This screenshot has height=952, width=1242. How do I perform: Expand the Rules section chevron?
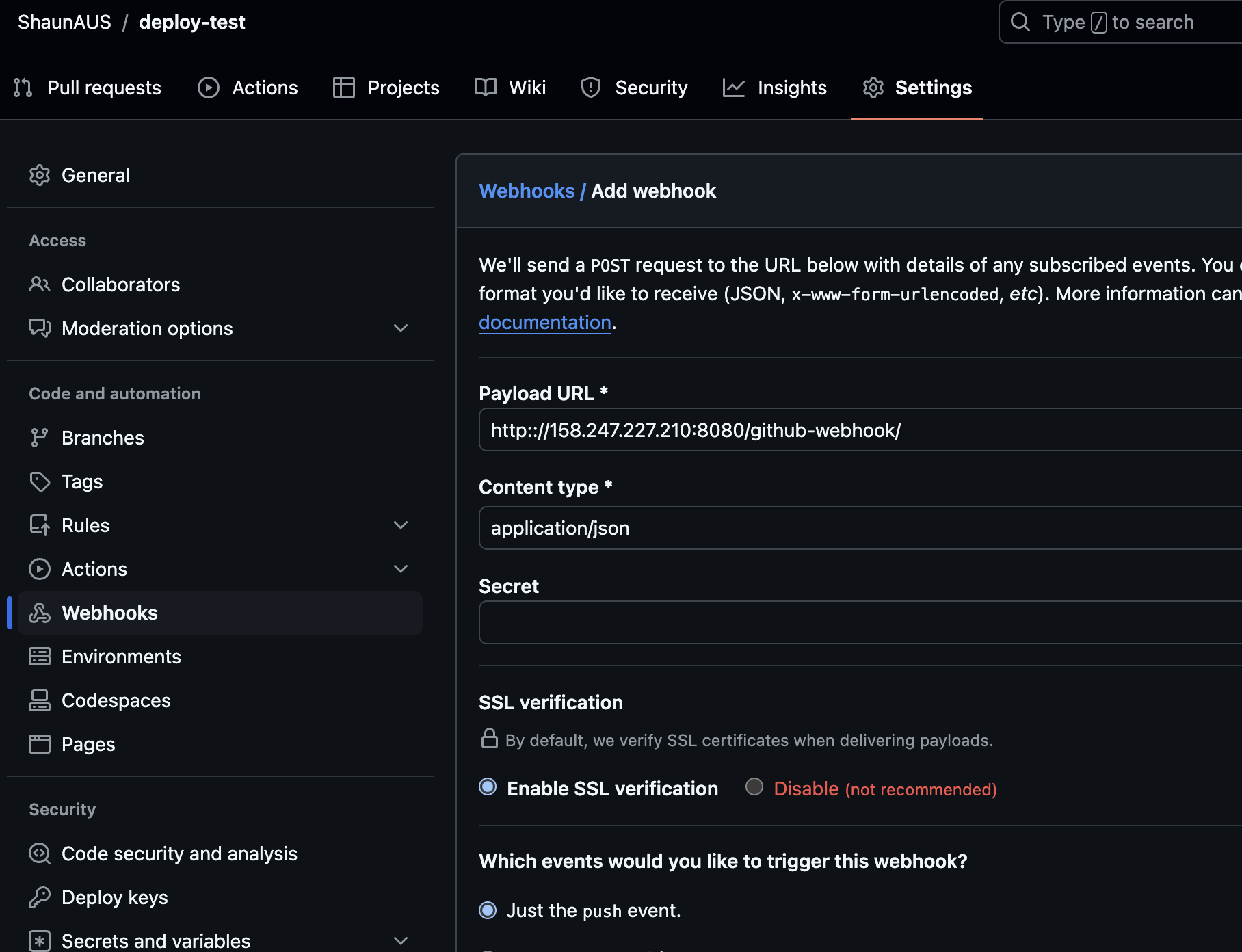tap(401, 525)
